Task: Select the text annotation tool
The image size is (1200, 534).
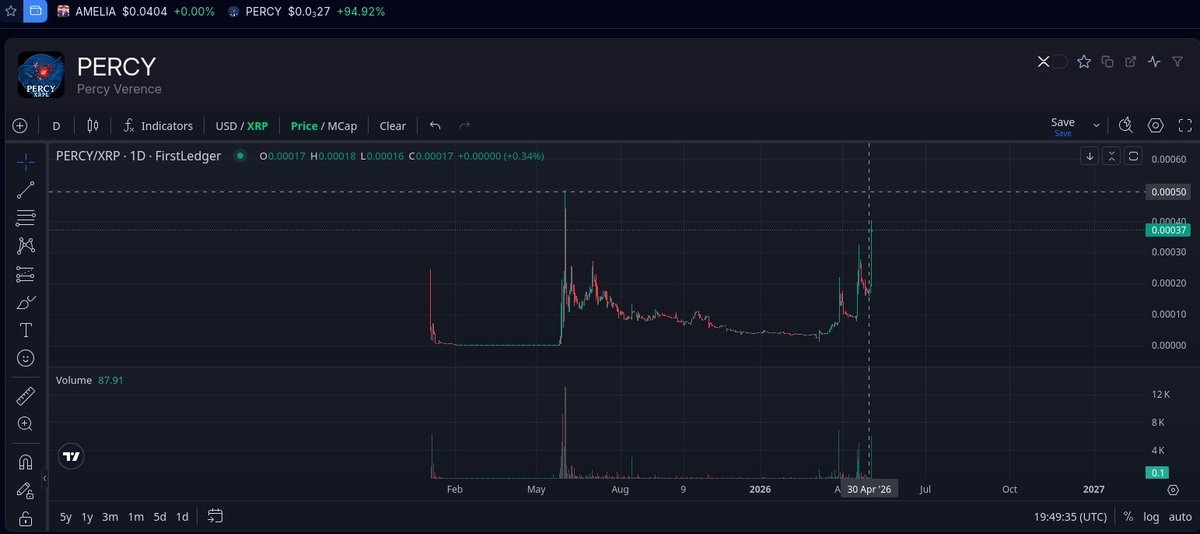Action: pyautogui.click(x=26, y=330)
